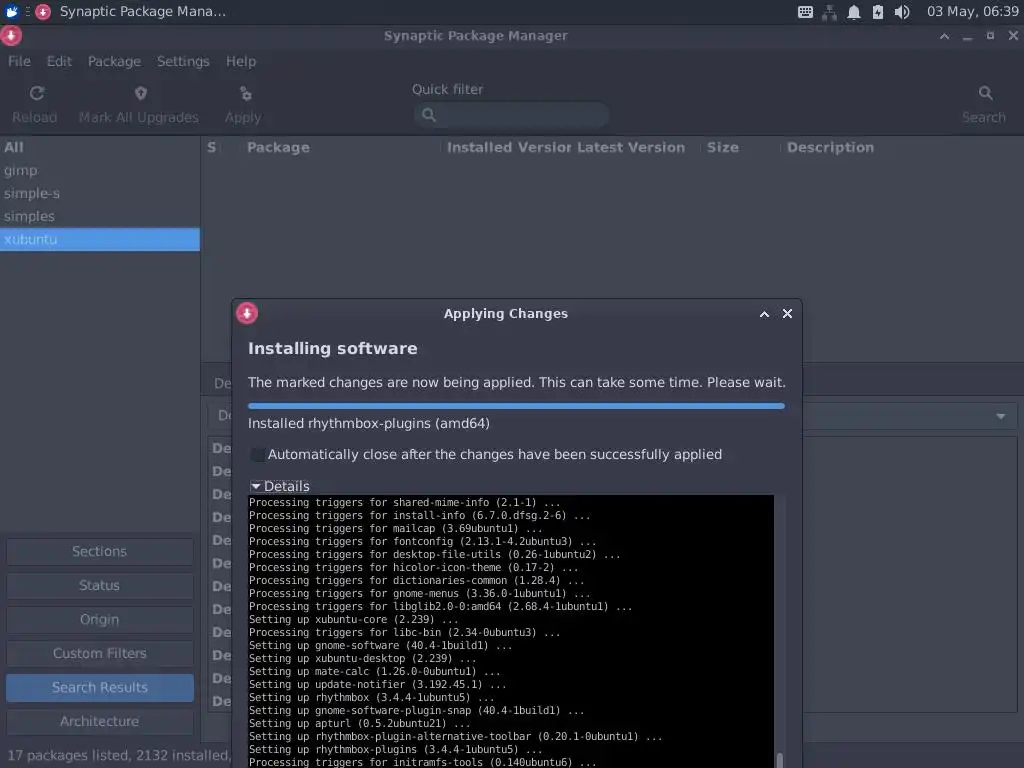Sort by the Package column header
Screen dimensions: 1024x768
point(278,148)
